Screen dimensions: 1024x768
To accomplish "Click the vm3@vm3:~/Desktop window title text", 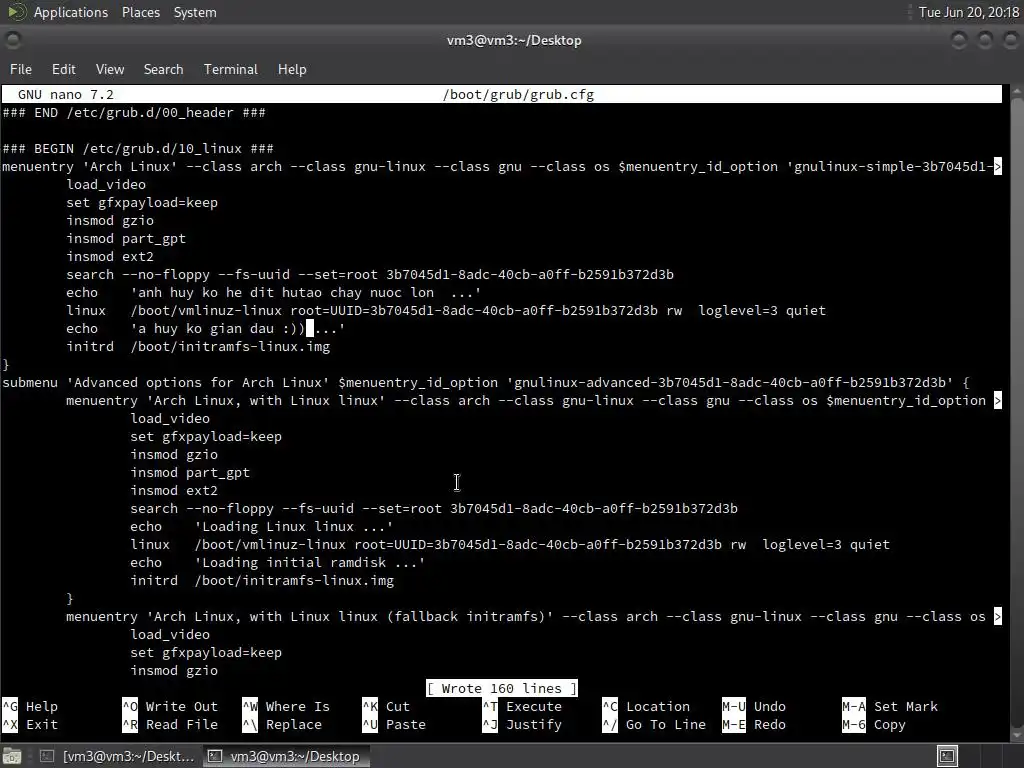I will [514, 40].
